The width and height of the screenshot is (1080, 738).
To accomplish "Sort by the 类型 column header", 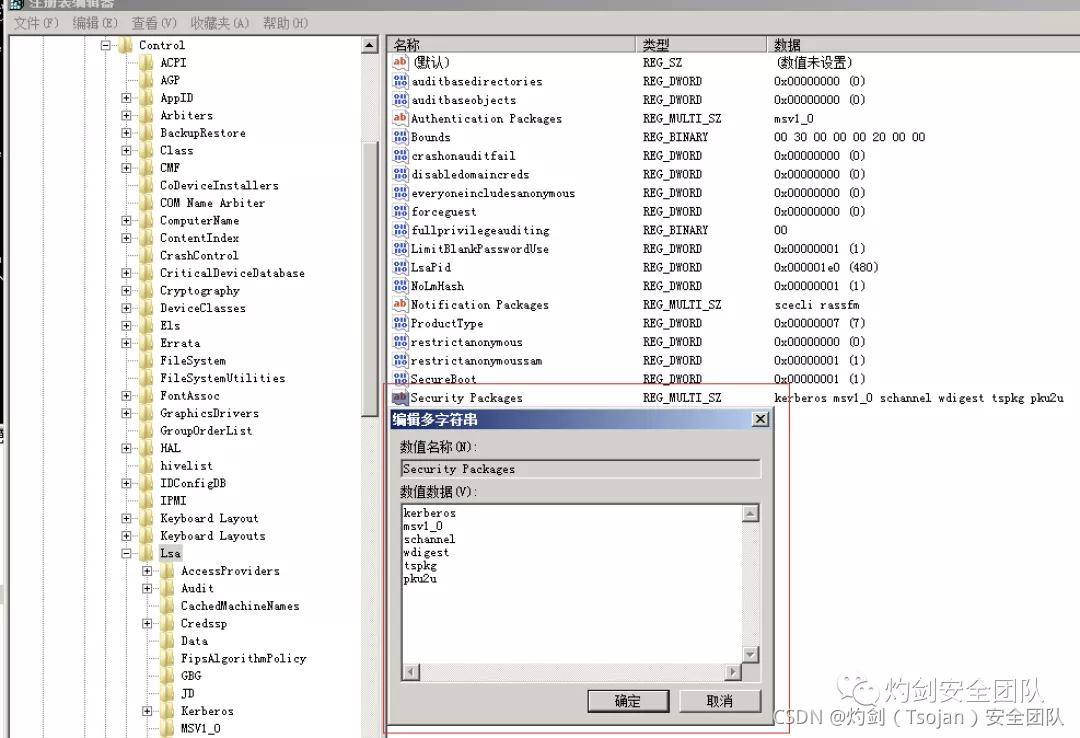I will (x=700, y=45).
